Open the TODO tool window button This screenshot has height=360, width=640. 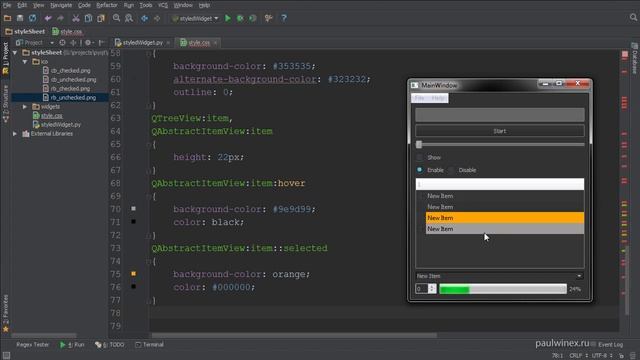click(109, 345)
